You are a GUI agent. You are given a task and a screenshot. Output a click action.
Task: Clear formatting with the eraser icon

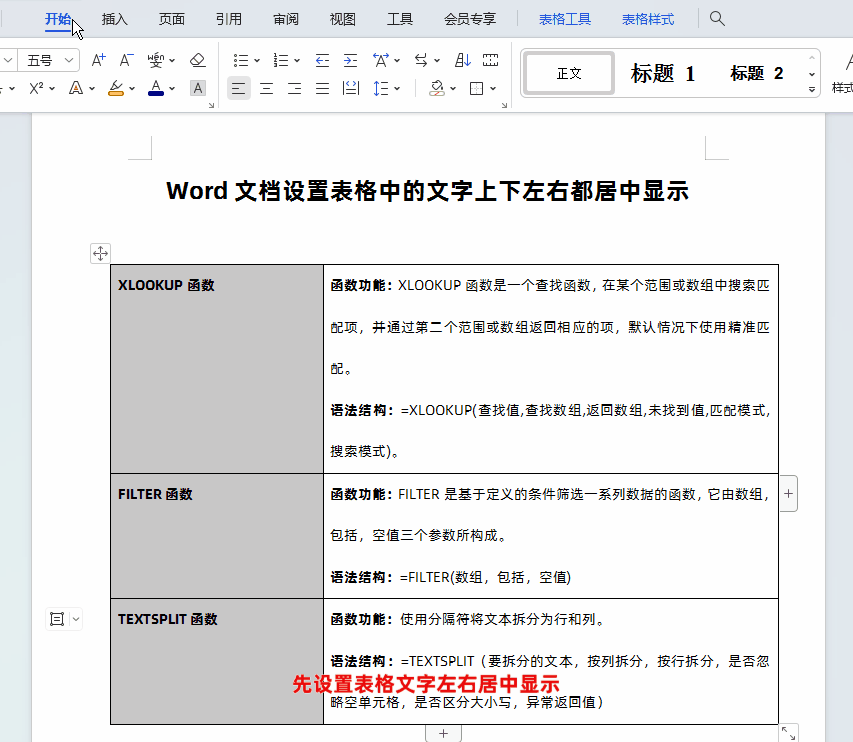click(197, 60)
